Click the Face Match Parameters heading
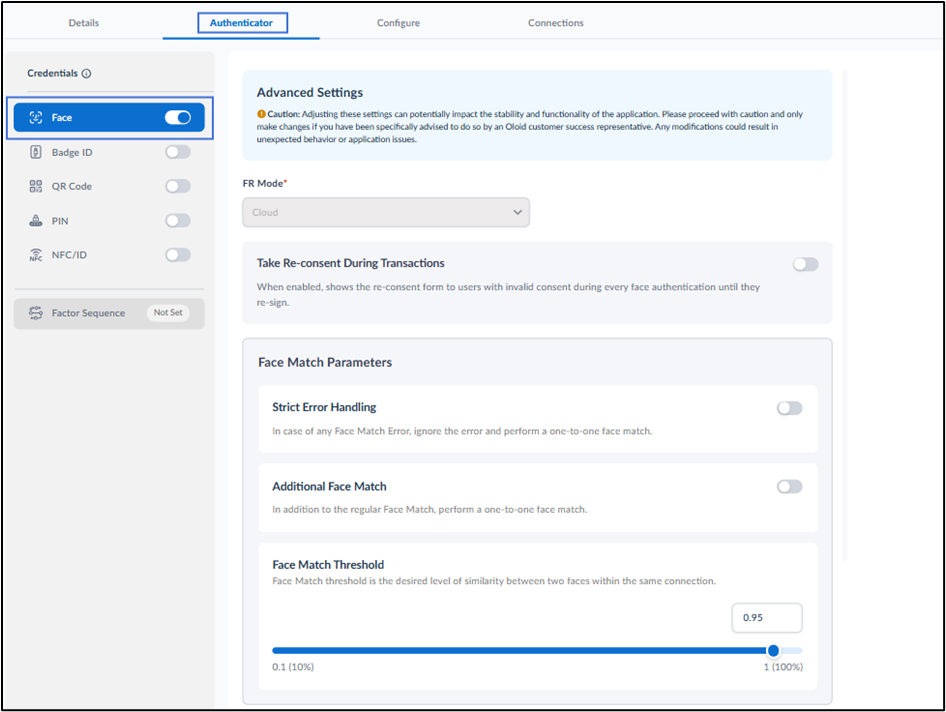The height and width of the screenshot is (712, 946). [x=325, y=363]
